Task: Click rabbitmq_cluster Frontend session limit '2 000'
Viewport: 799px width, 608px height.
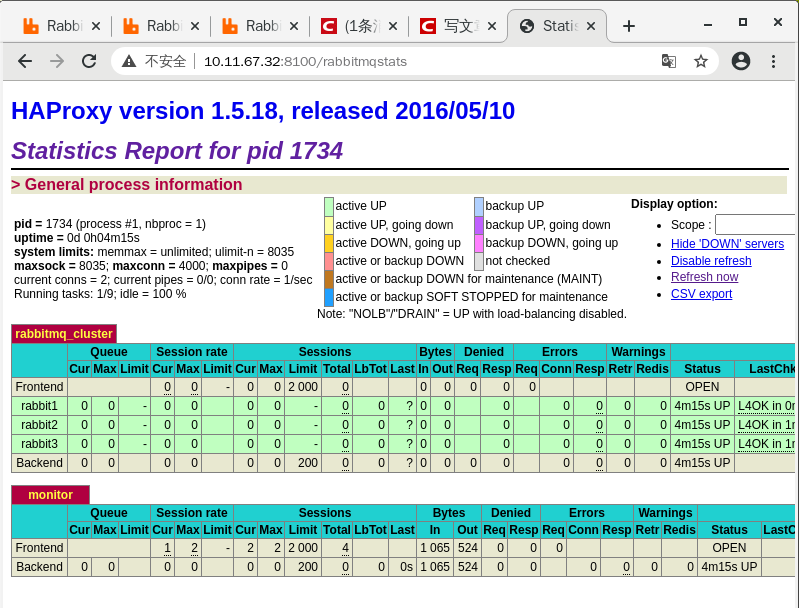Action: [x=303, y=387]
